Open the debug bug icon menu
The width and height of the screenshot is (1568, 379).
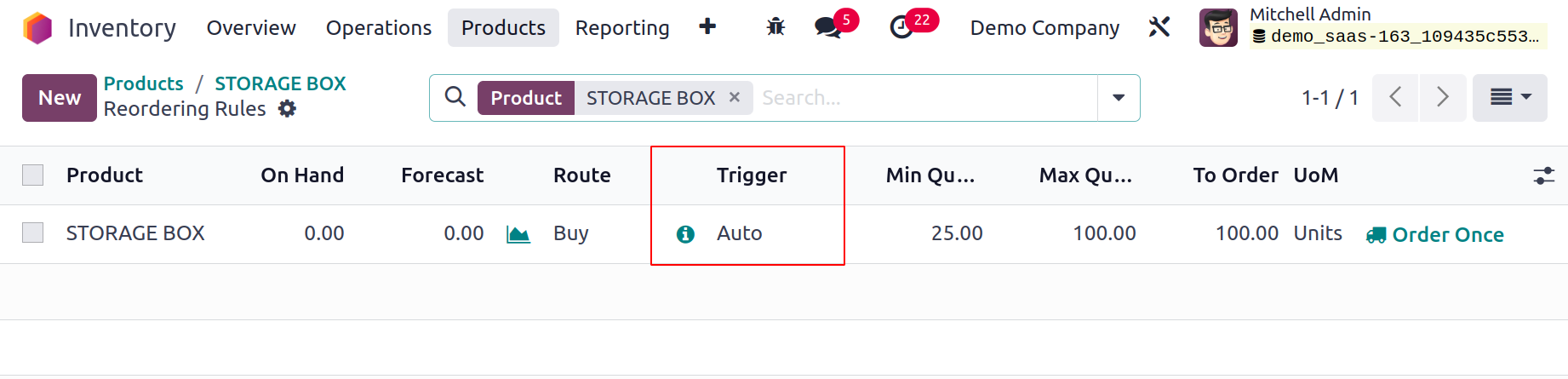775,27
